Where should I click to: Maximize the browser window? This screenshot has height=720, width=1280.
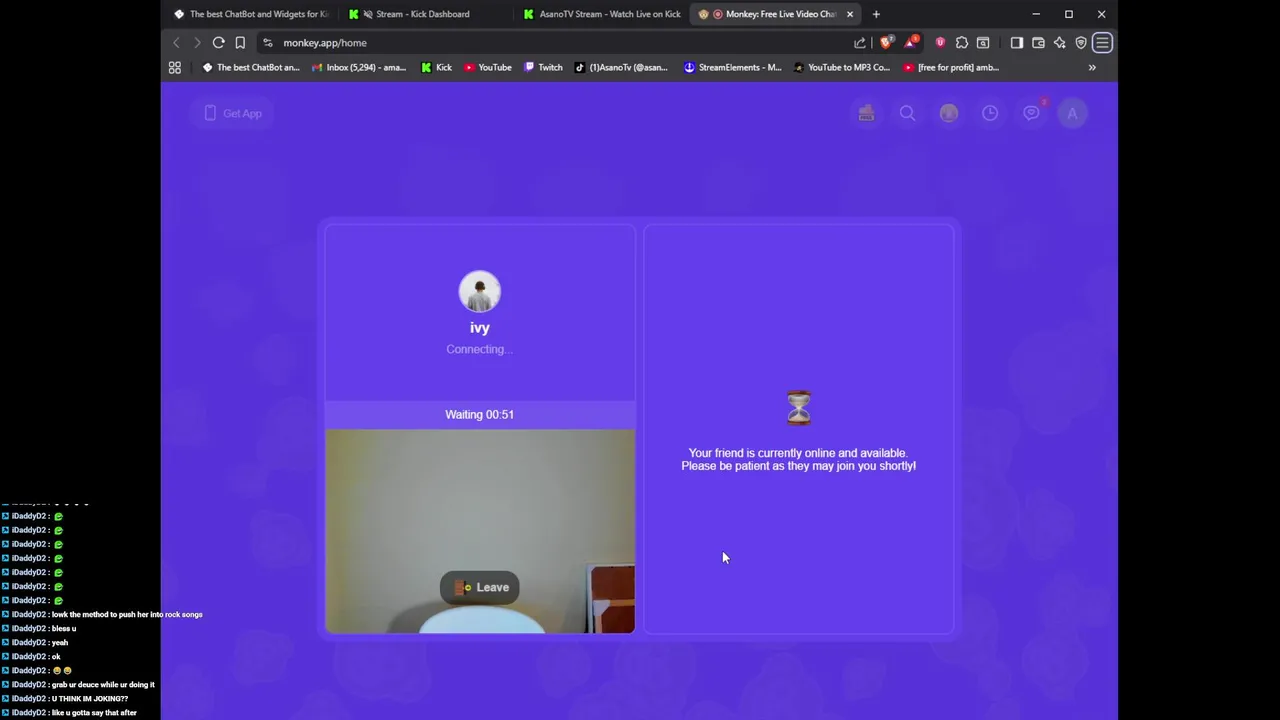click(1069, 14)
